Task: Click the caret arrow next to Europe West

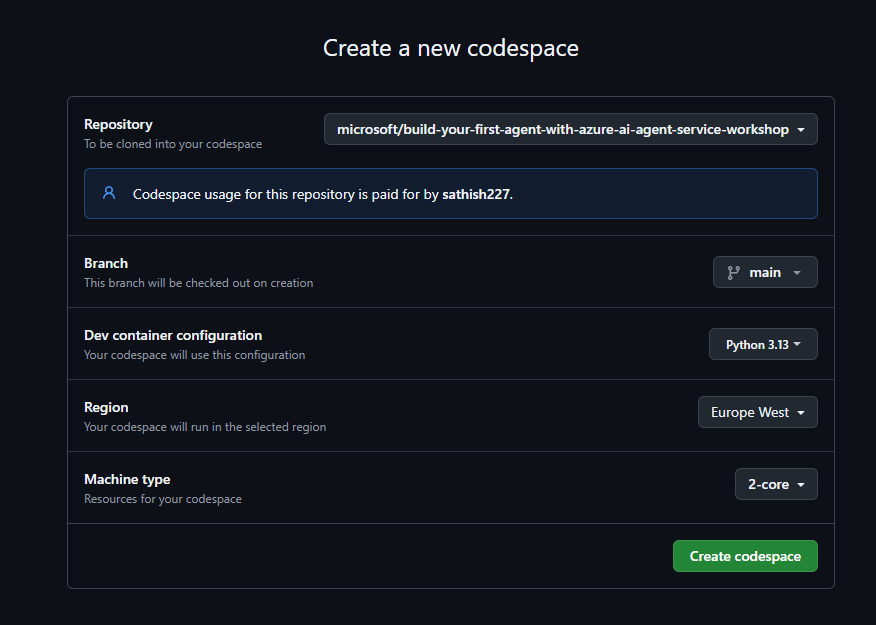Action: pyautogui.click(x=801, y=413)
